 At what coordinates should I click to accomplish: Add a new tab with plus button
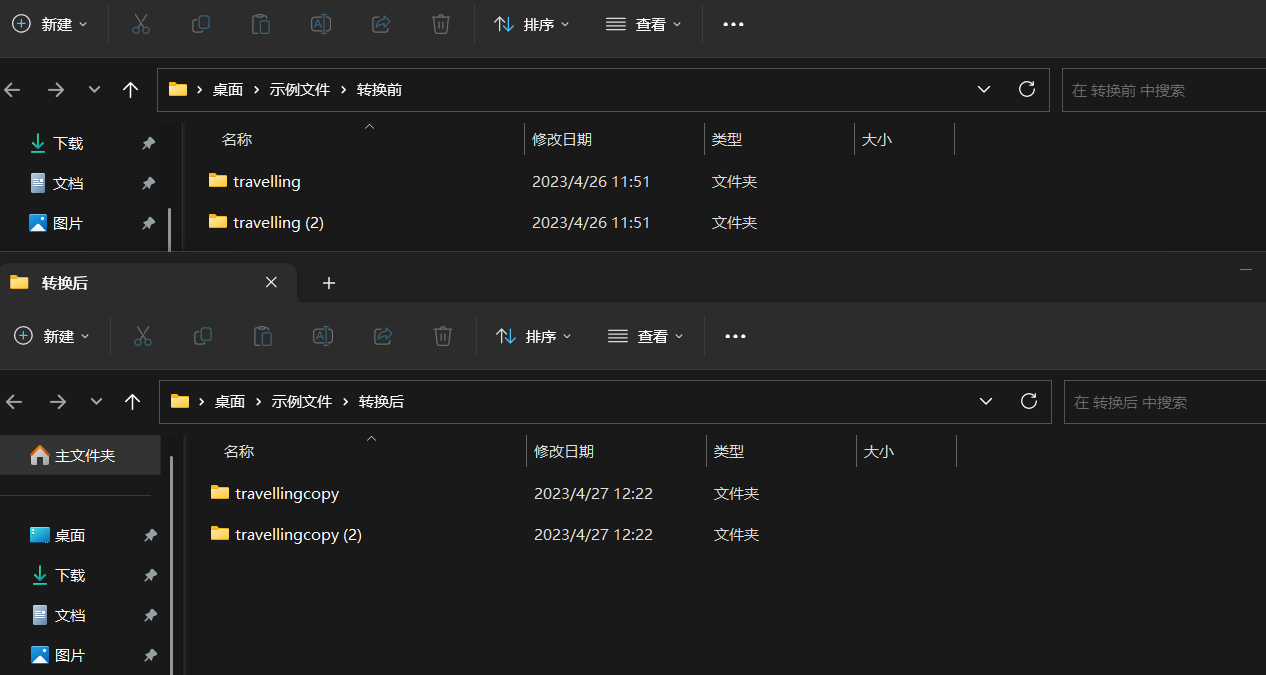tap(329, 283)
